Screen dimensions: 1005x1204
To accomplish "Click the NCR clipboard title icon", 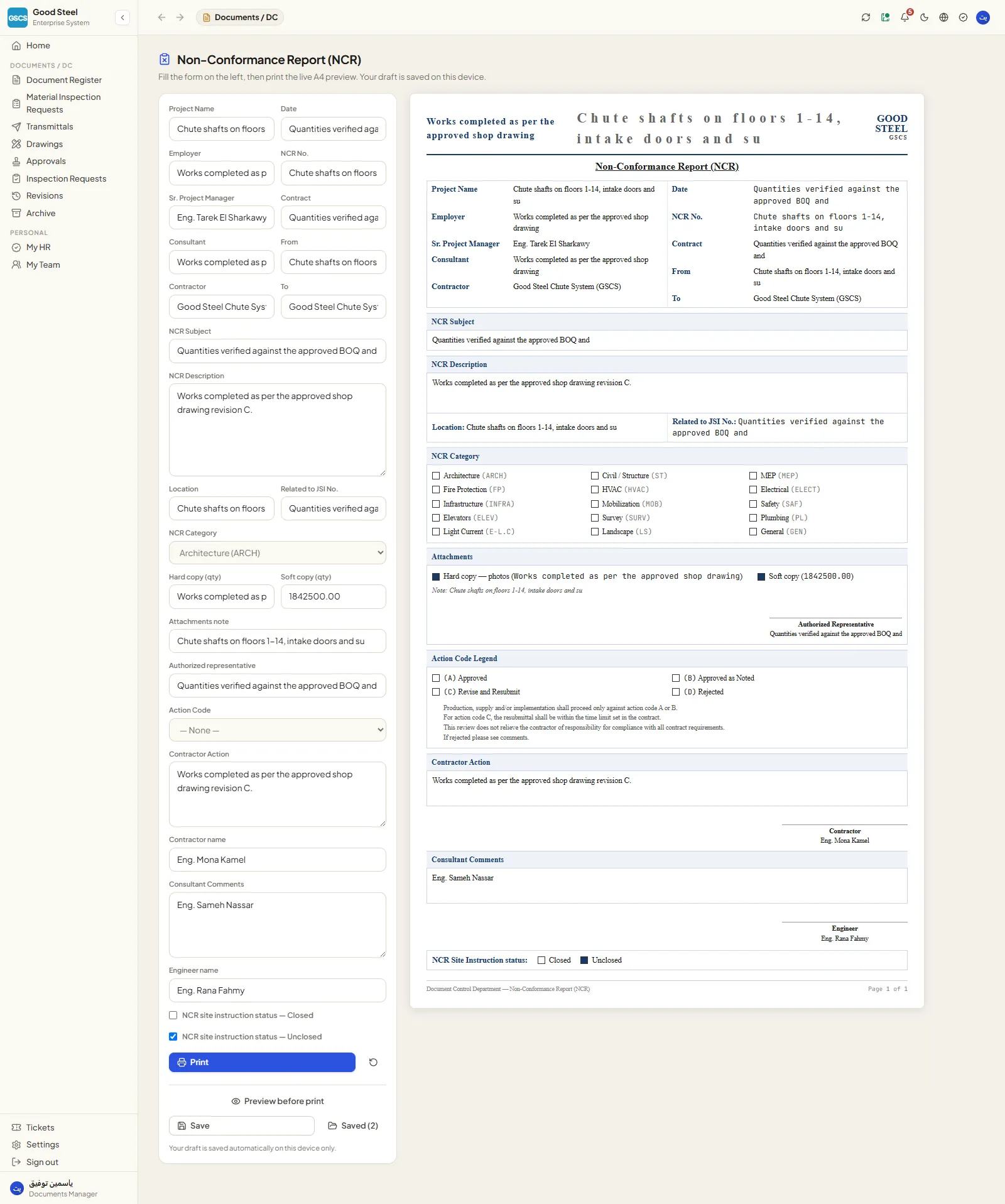I will click(x=165, y=60).
